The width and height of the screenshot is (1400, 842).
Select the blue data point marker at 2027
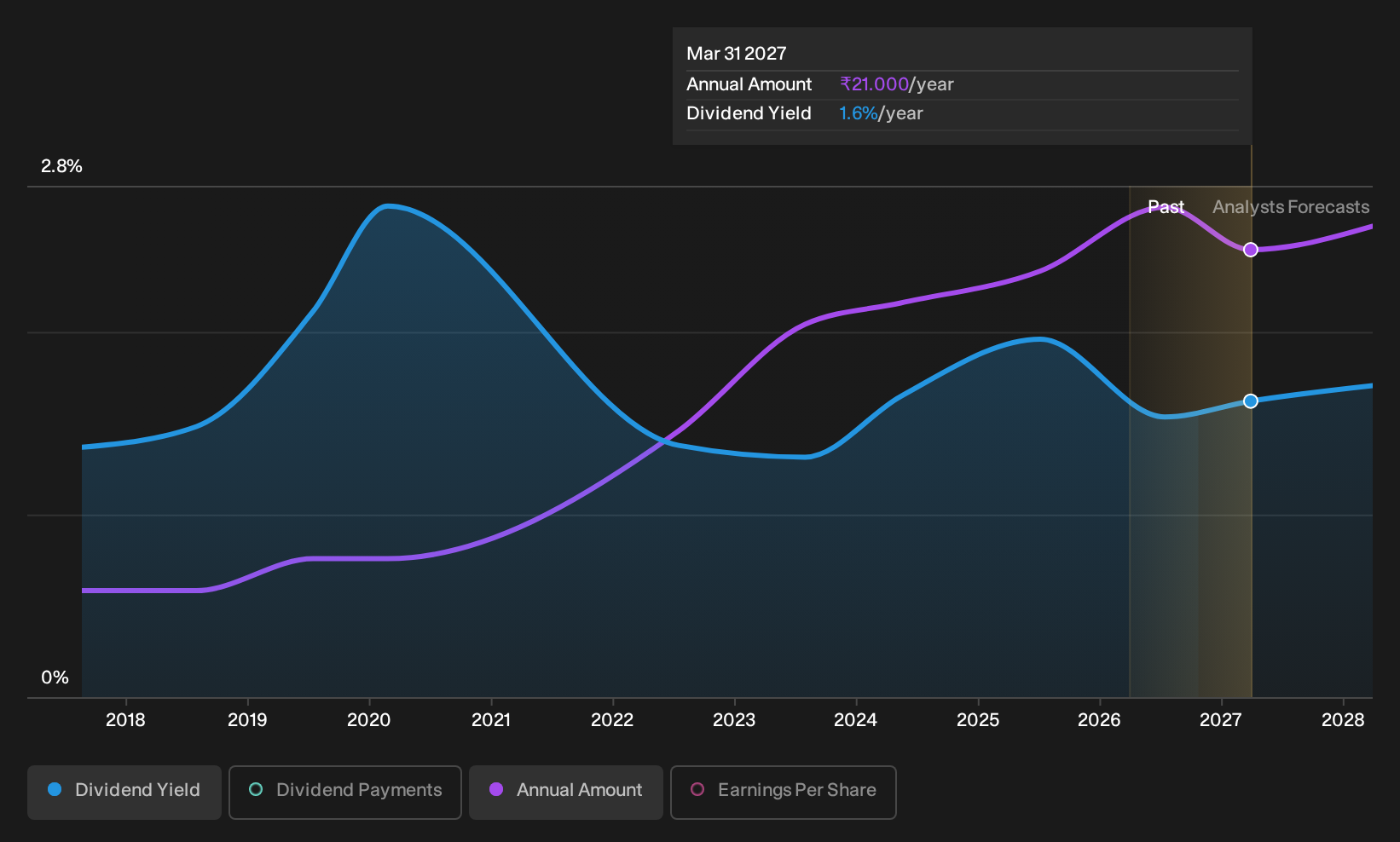[x=1251, y=401]
